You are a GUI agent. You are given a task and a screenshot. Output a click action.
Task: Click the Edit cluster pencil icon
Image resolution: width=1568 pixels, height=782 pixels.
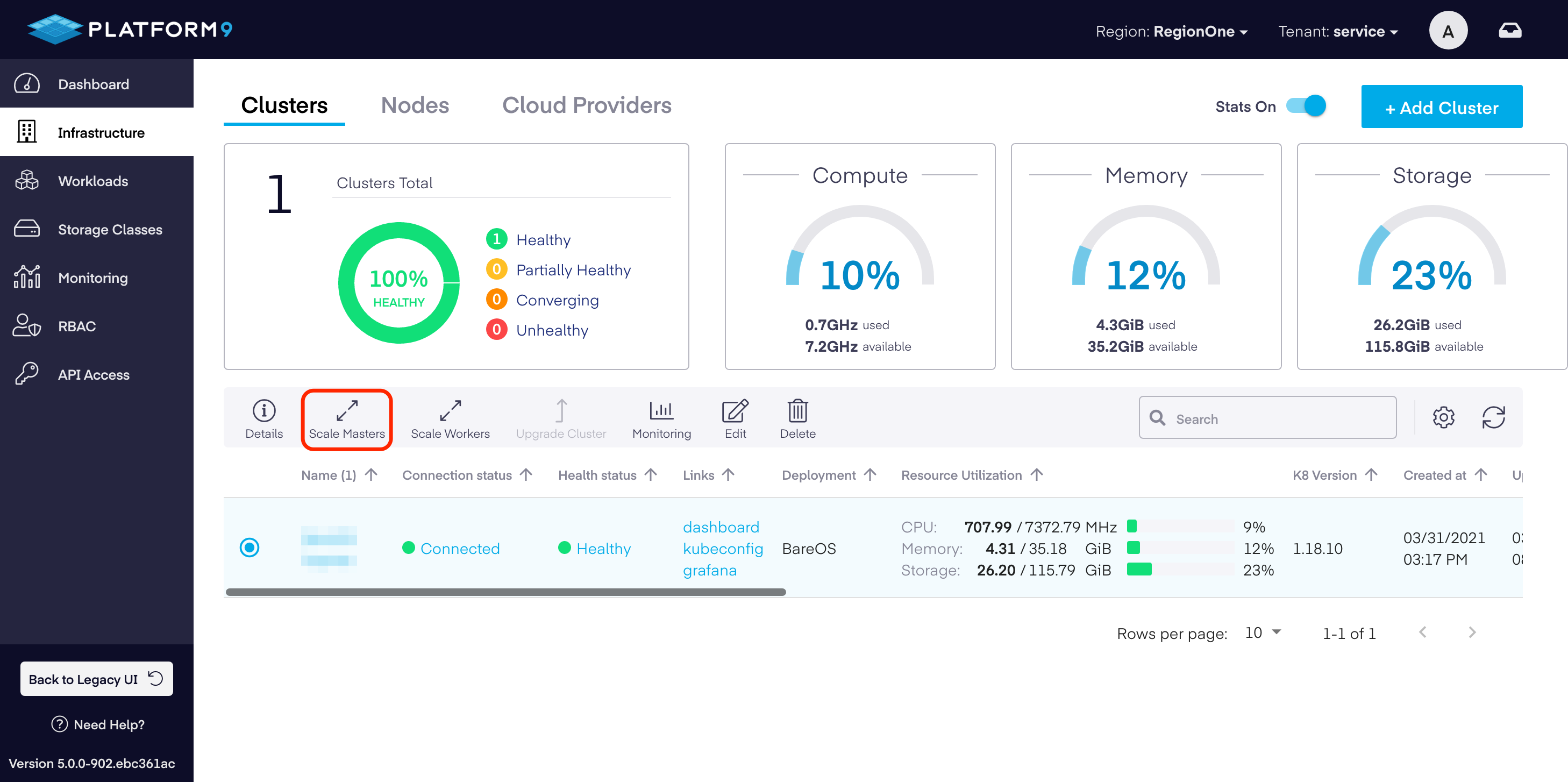735,411
